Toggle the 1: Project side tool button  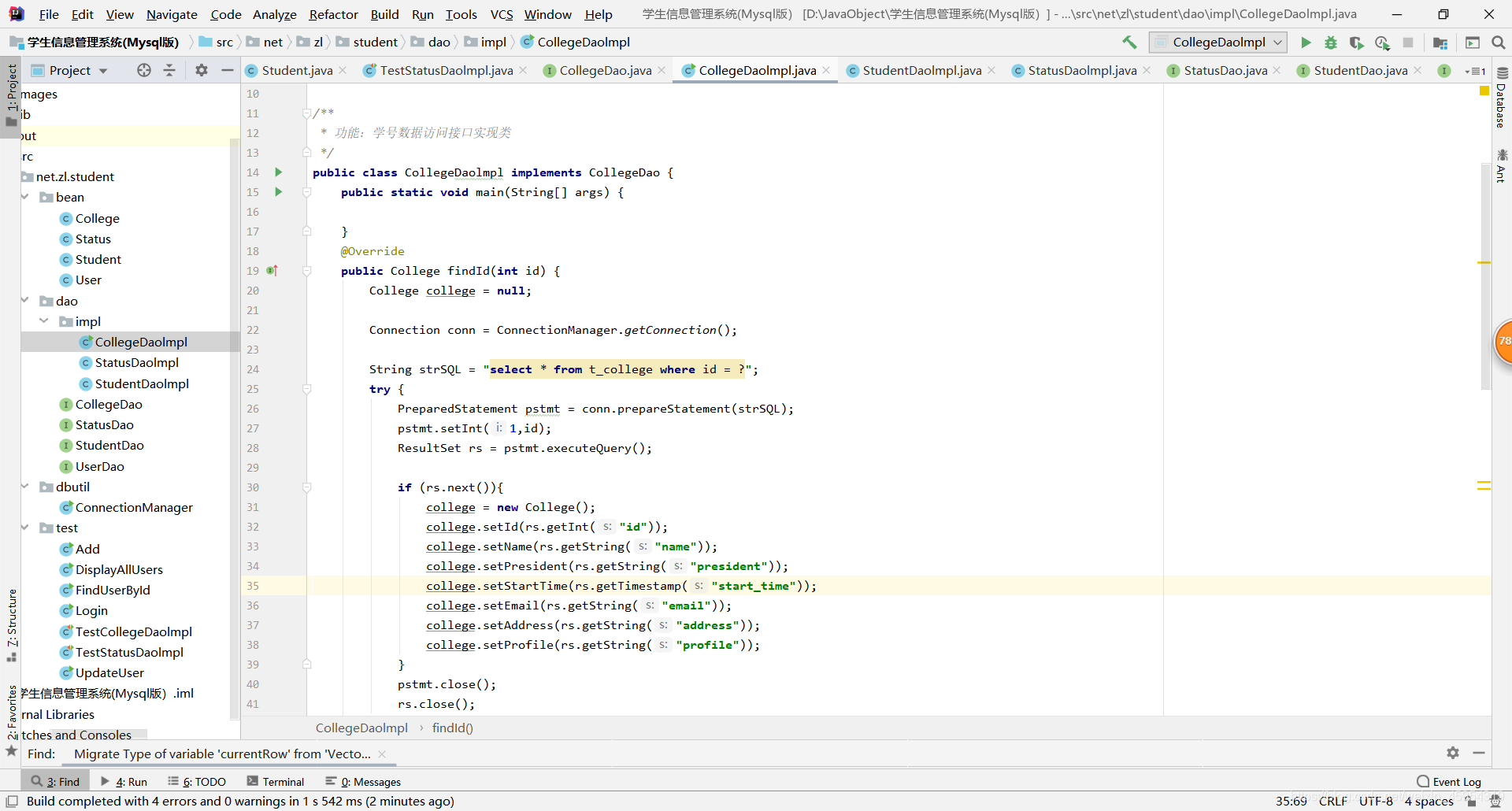pyautogui.click(x=11, y=96)
